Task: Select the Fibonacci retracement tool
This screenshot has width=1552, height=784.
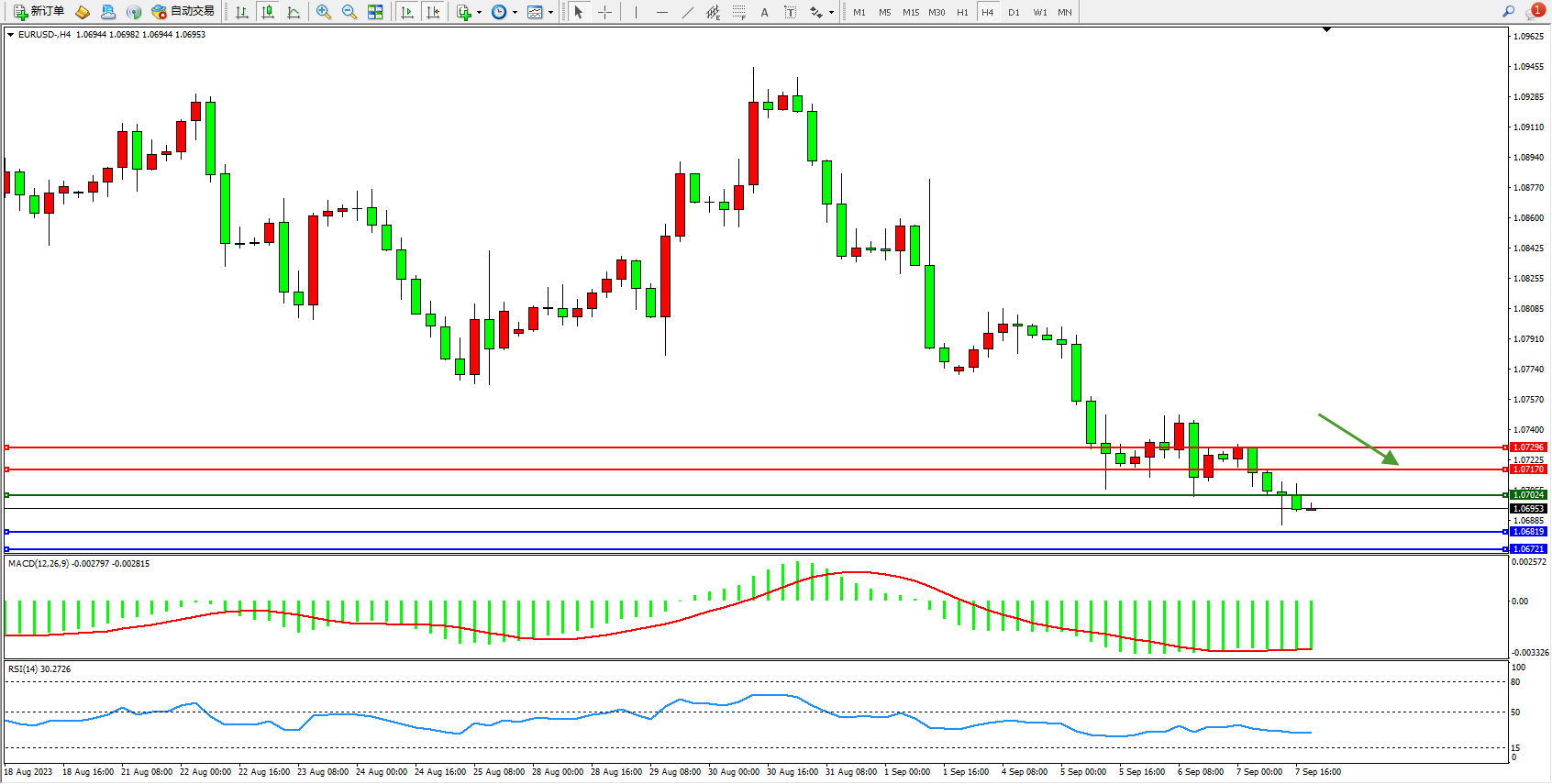Action: click(x=738, y=12)
